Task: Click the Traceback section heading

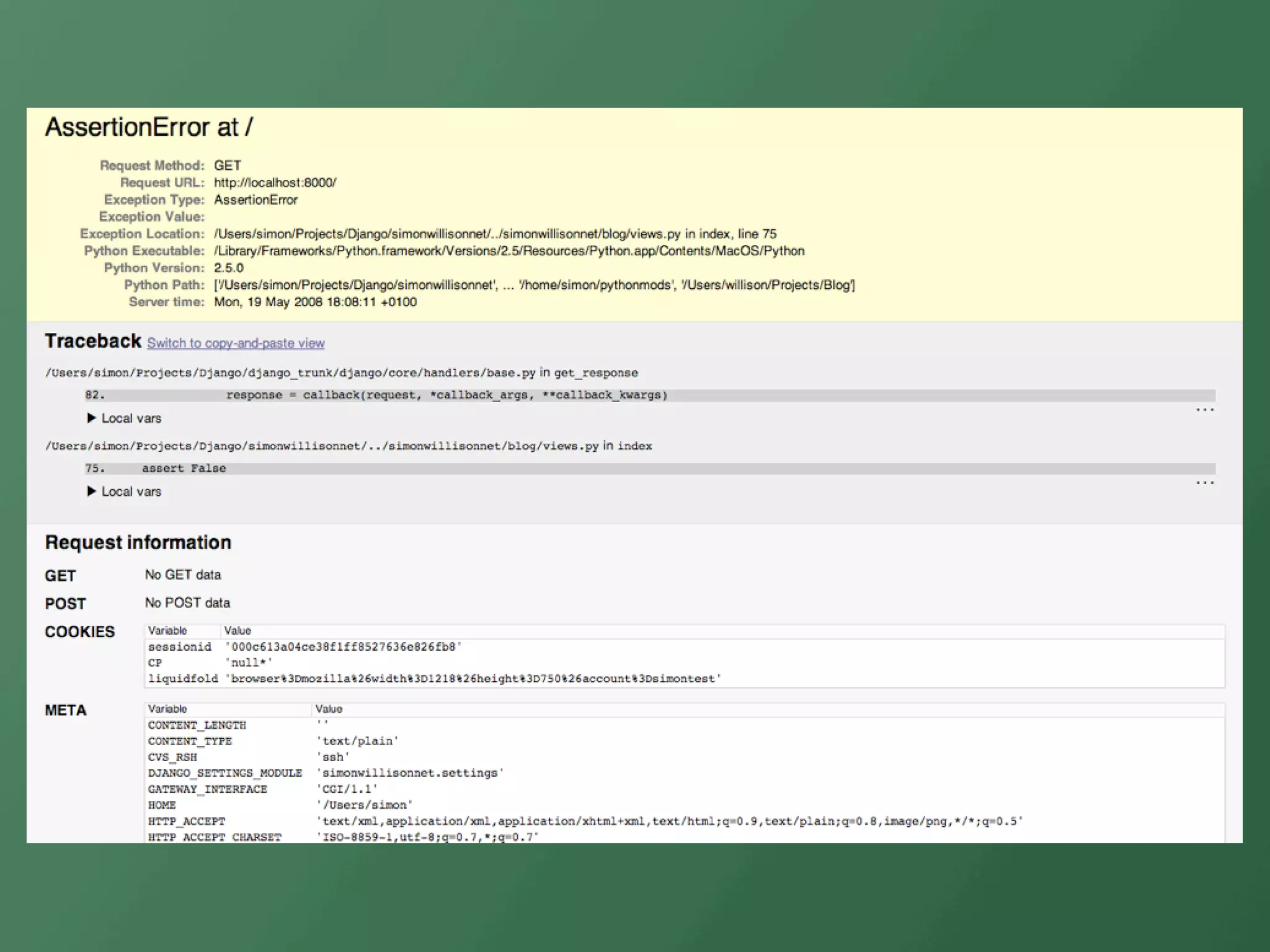Action: (x=93, y=342)
